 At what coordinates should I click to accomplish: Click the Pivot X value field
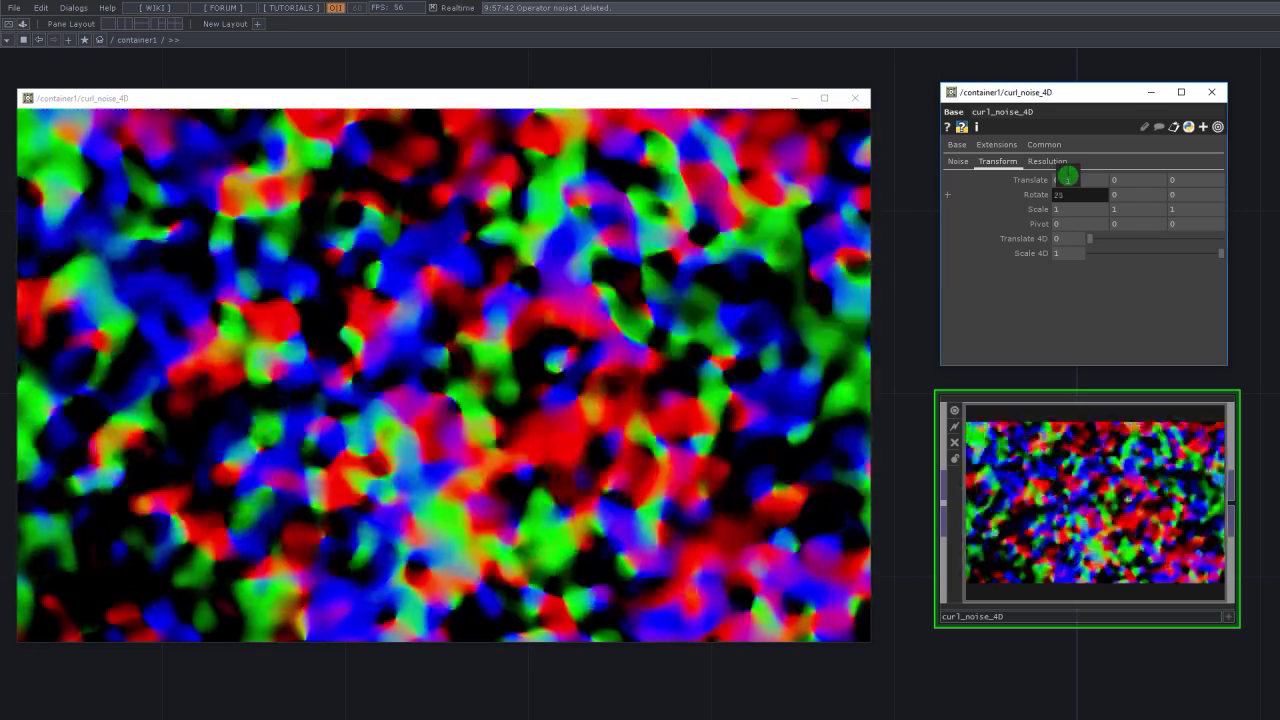pos(1079,224)
